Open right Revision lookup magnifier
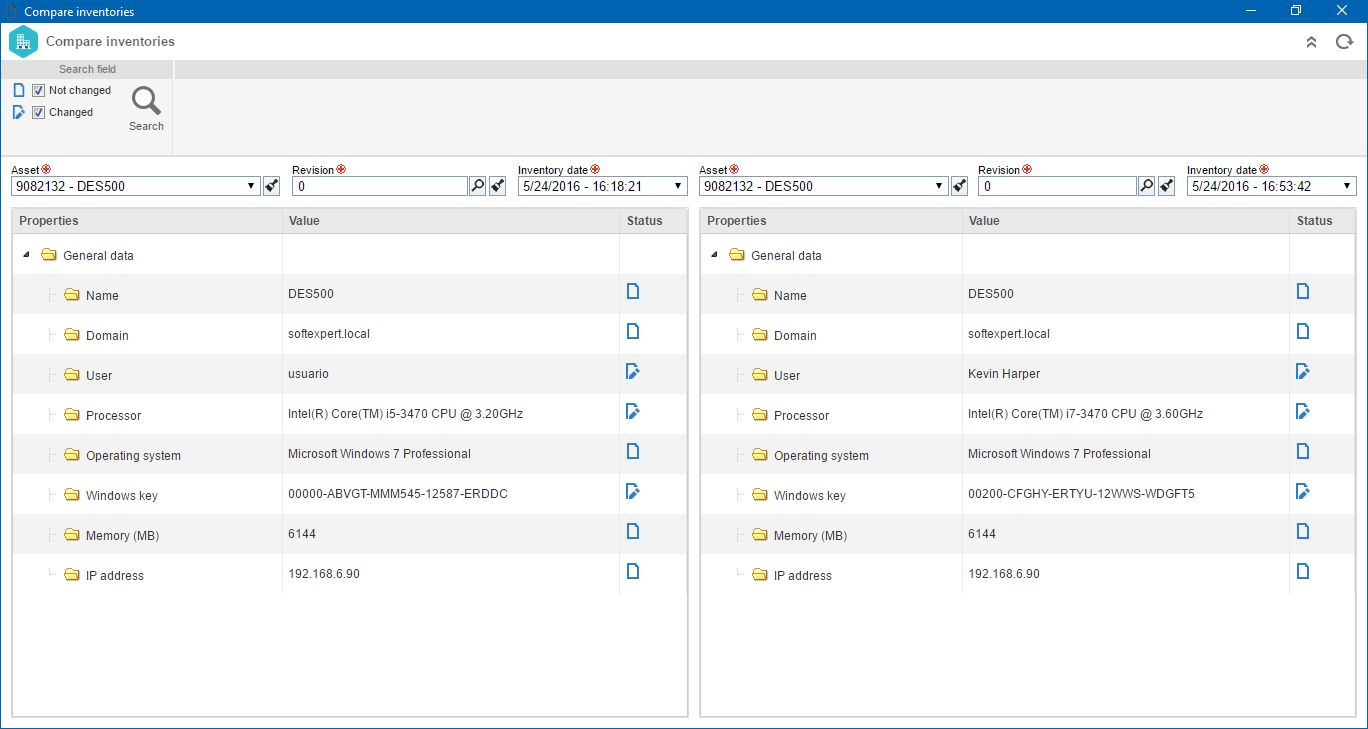This screenshot has height=729, width=1368. click(x=1147, y=186)
